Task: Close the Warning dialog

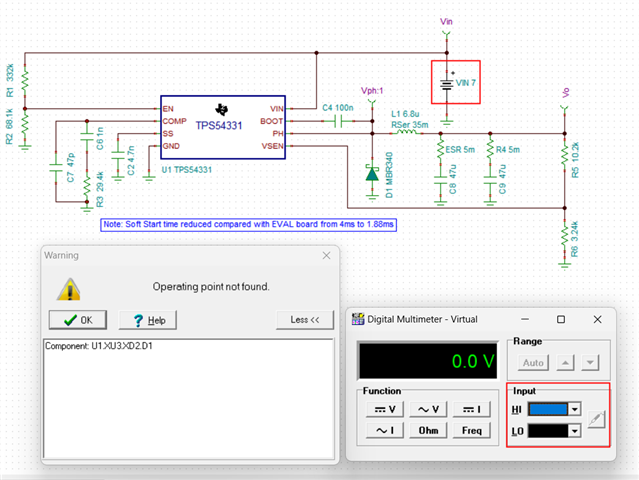Action: click(326, 255)
